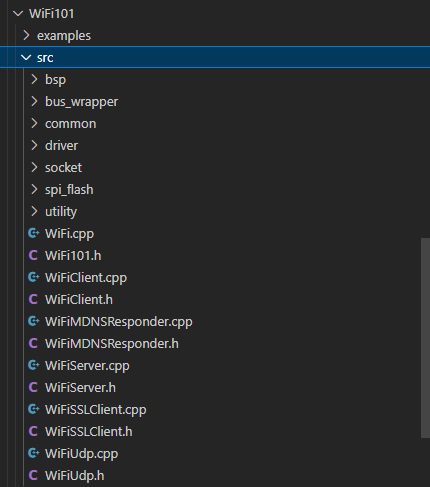Click the C++ icon beside WiFiClient.cpp
This screenshot has height=487, width=430.
(x=33, y=277)
